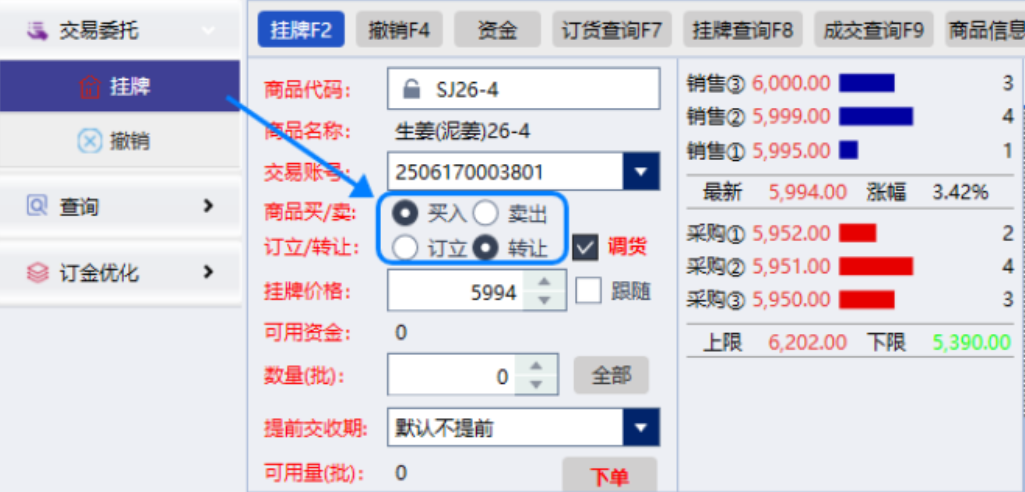Click the 全部 button

coord(611,375)
